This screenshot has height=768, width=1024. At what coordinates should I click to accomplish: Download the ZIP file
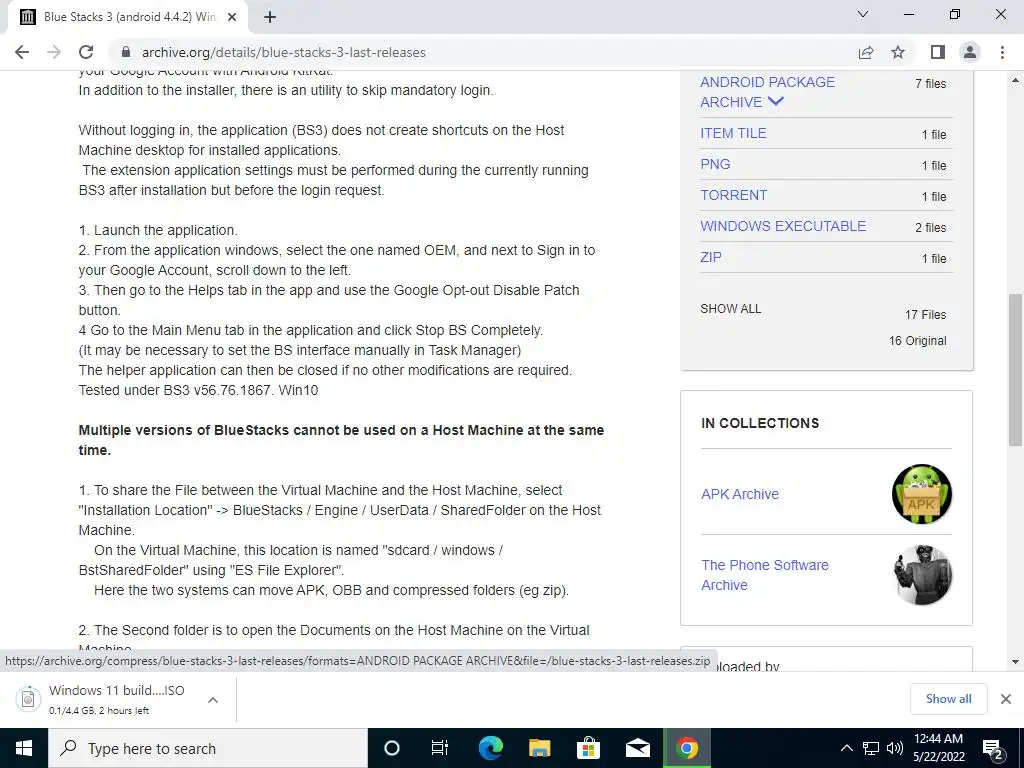point(711,257)
